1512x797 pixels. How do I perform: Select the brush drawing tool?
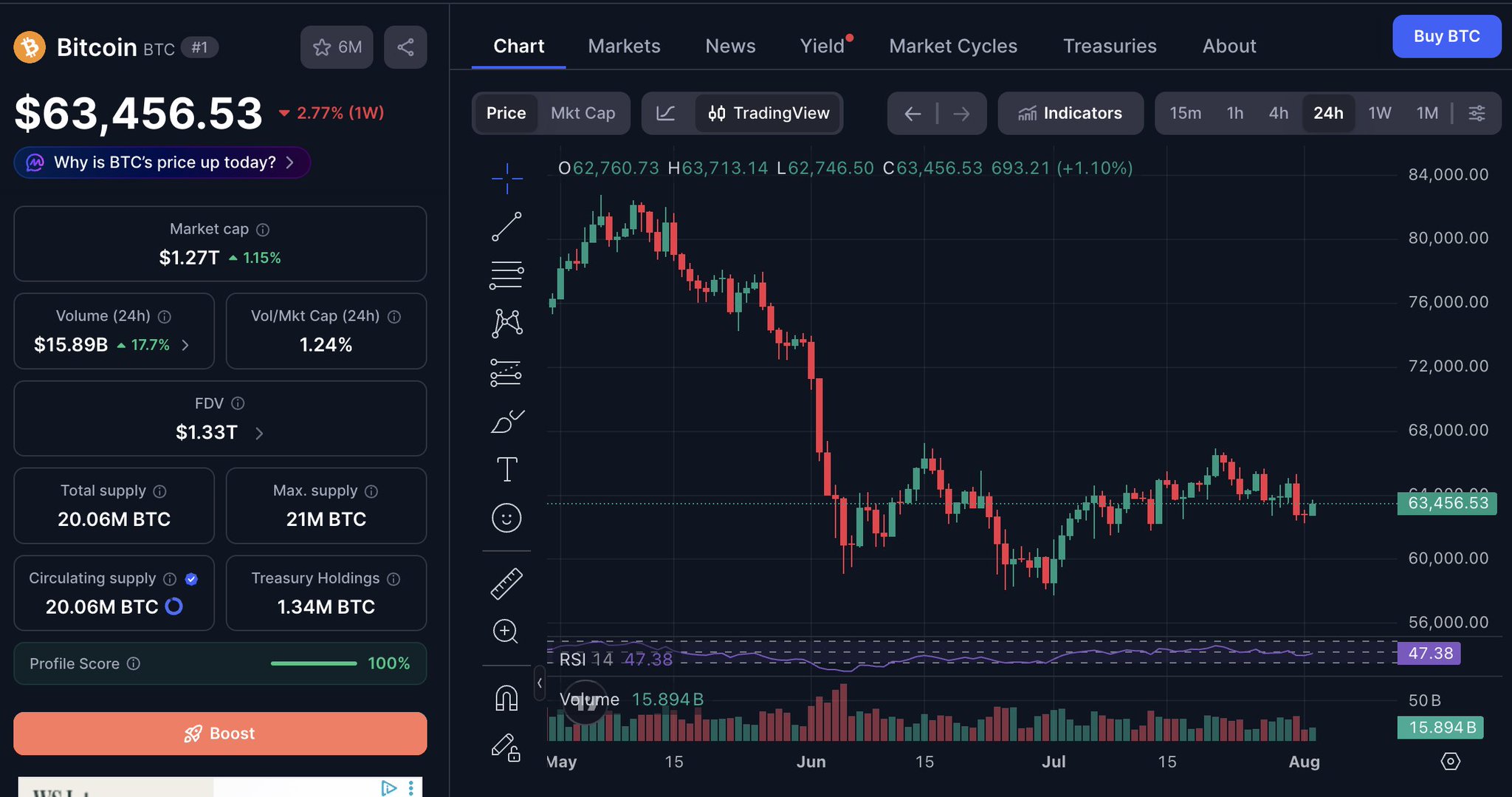tap(506, 421)
